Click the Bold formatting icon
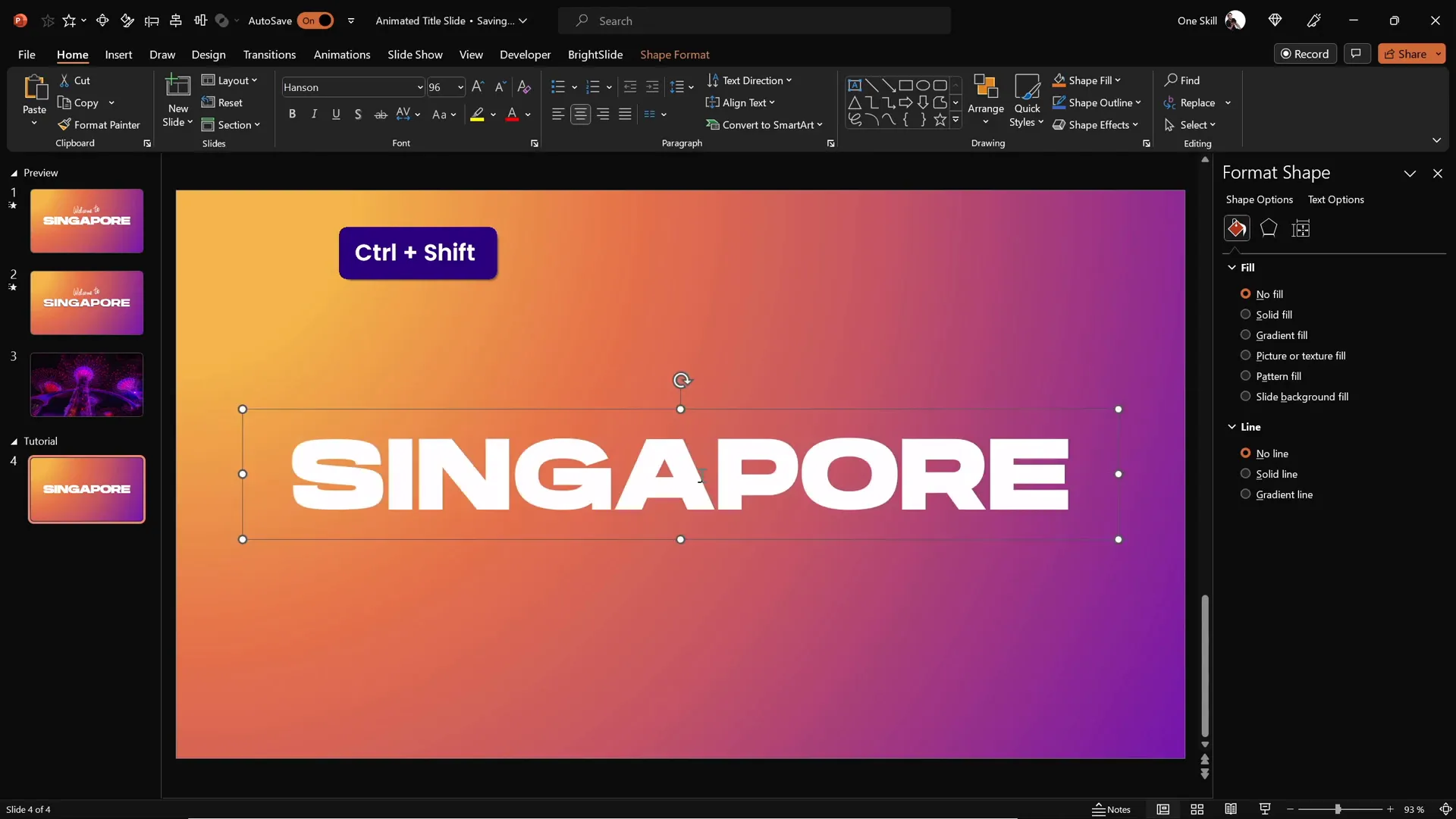The width and height of the screenshot is (1456, 819). (292, 115)
